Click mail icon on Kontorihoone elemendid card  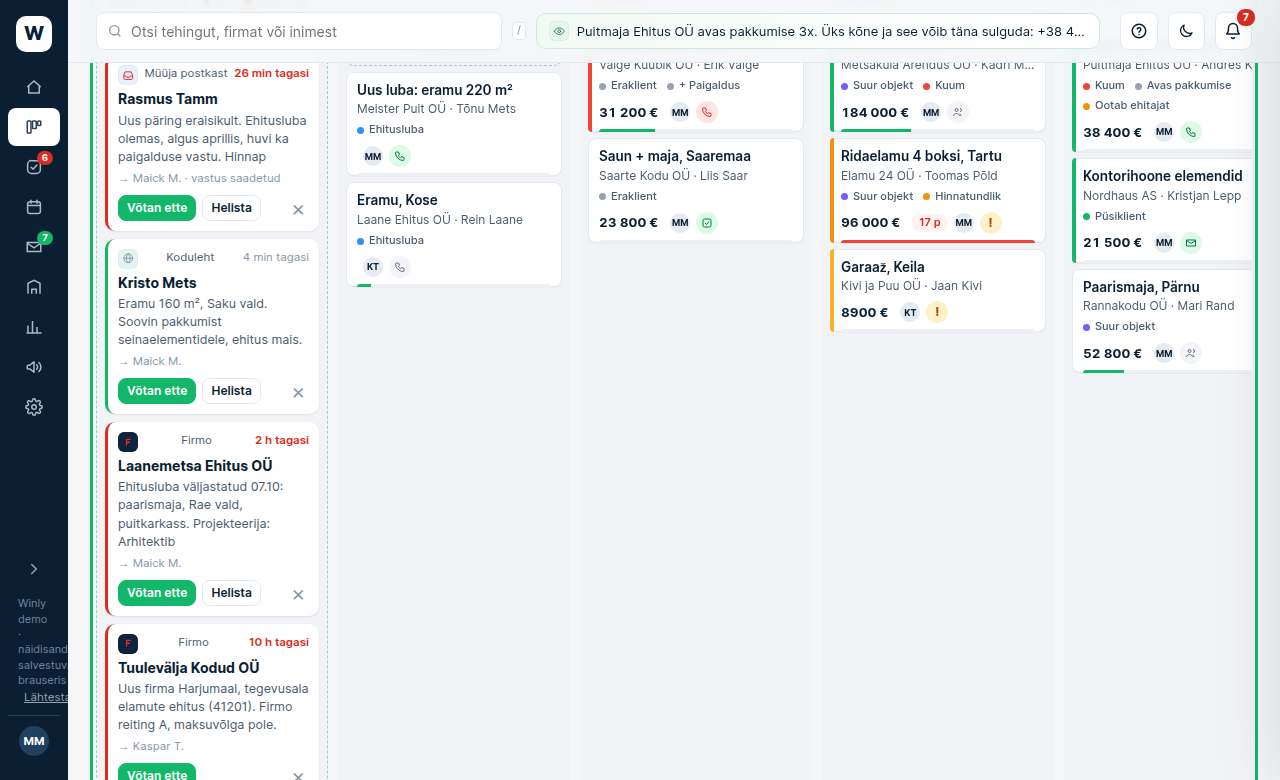click(1190, 242)
